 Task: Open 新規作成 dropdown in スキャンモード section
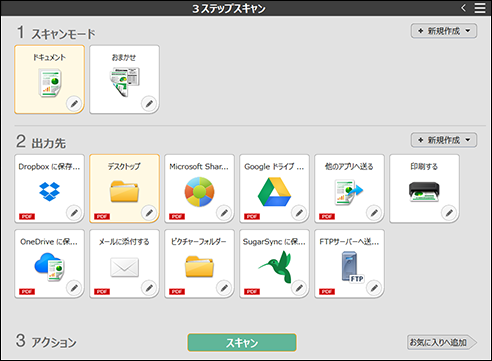tap(444, 31)
